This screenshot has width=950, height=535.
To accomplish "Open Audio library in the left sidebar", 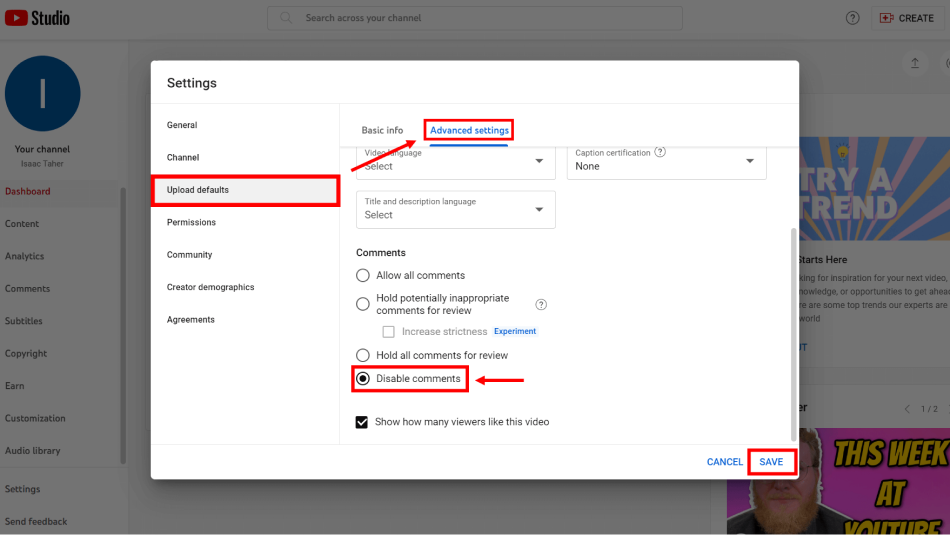I will point(59,451).
